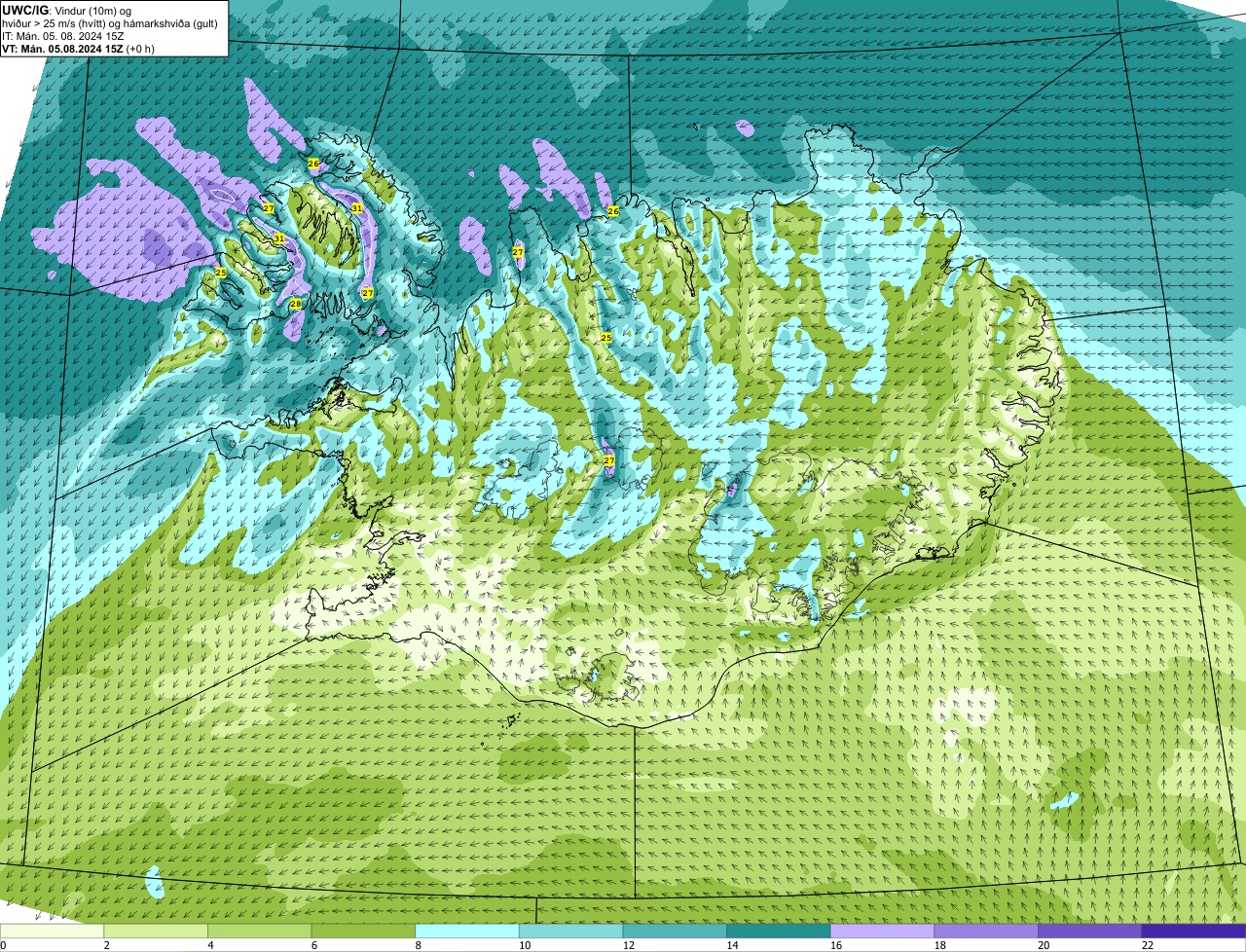
Task: Click the 0–2 m/s palest legend swatch
Action: (x=52, y=931)
